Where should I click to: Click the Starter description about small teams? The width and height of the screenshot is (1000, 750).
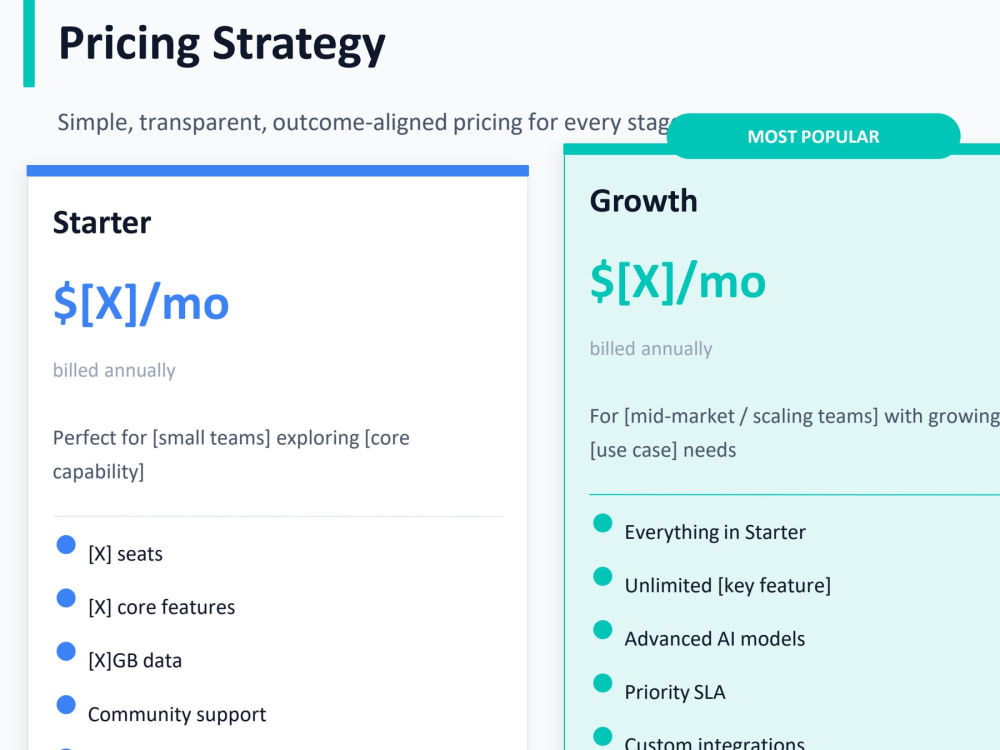click(231, 455)
